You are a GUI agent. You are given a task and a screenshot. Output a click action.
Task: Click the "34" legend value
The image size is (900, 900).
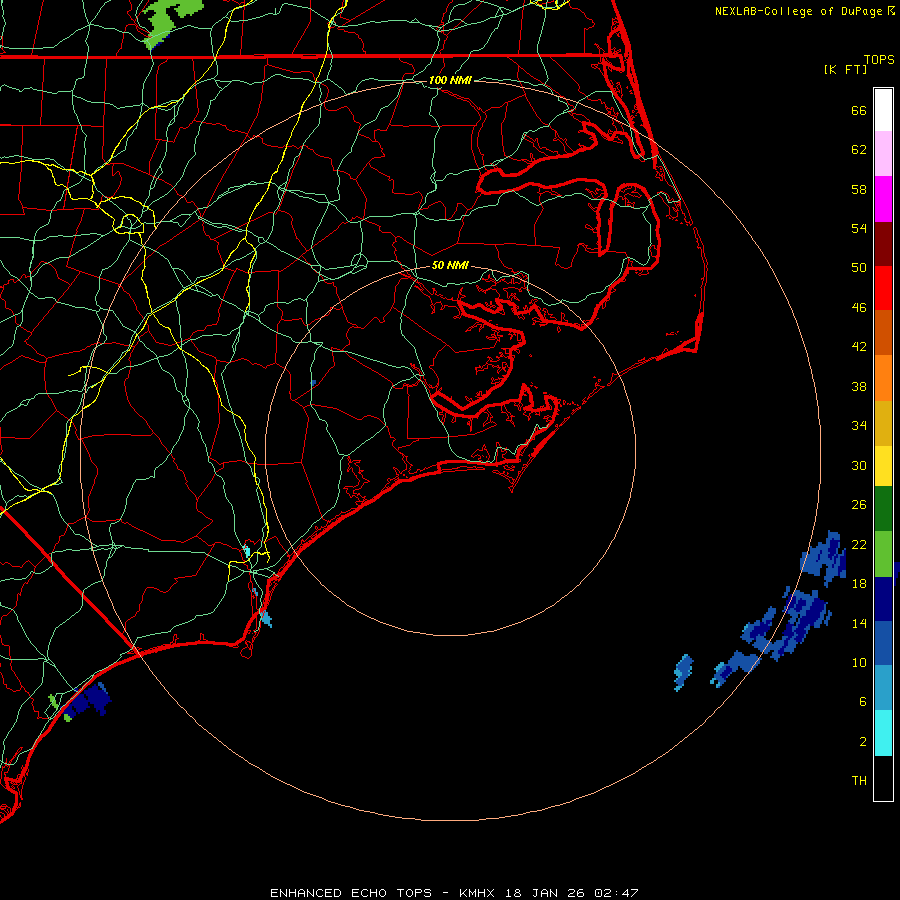tap(859, 426)
